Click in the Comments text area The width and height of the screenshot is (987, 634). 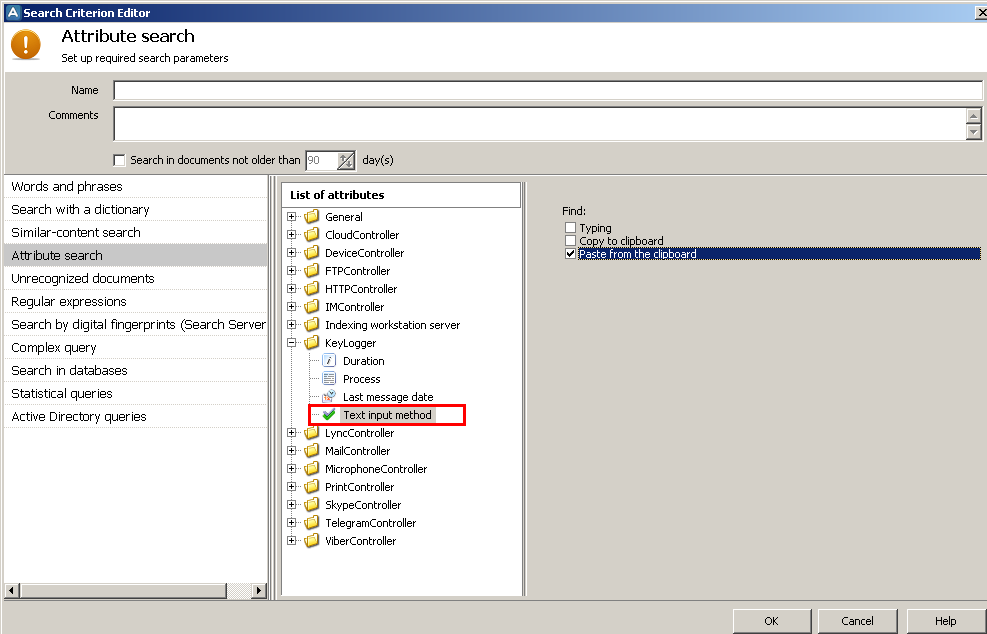click(x=539, y=123)
